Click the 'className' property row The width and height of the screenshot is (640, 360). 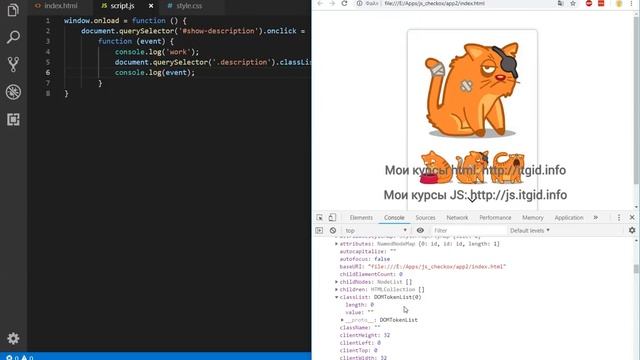pos(360,327)
